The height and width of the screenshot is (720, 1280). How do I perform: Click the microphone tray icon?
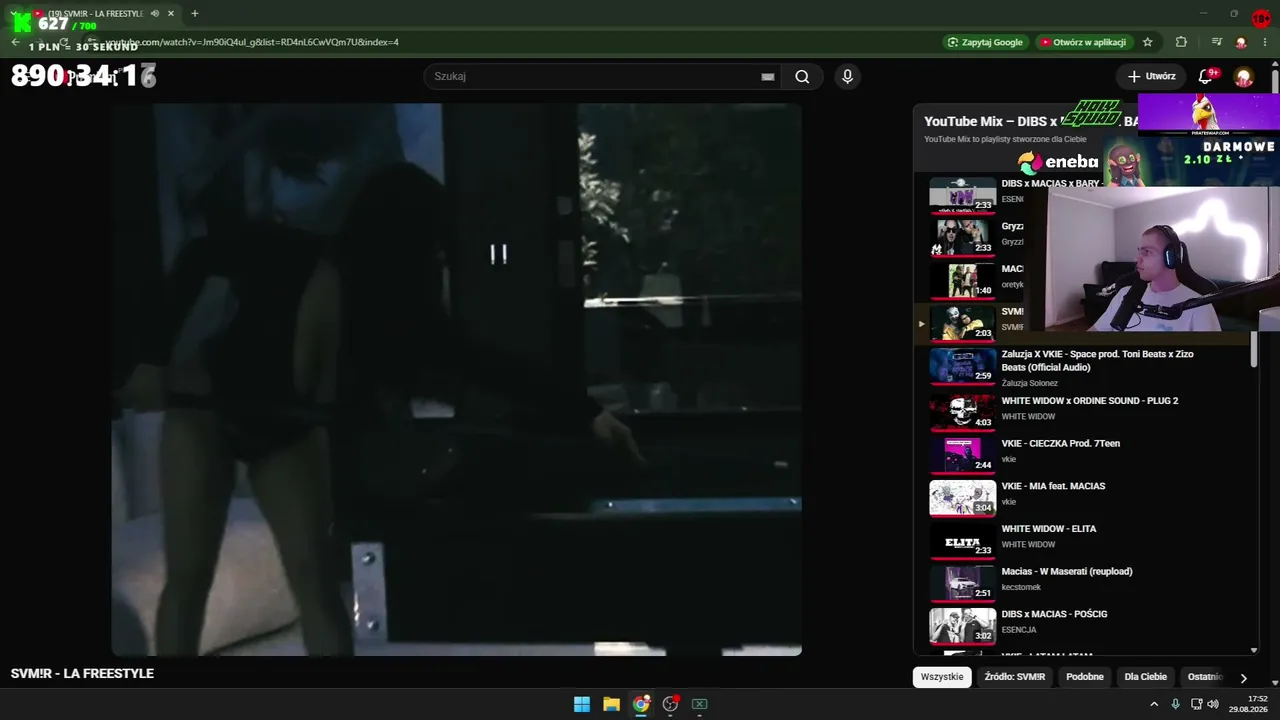tap(1175, 704)
